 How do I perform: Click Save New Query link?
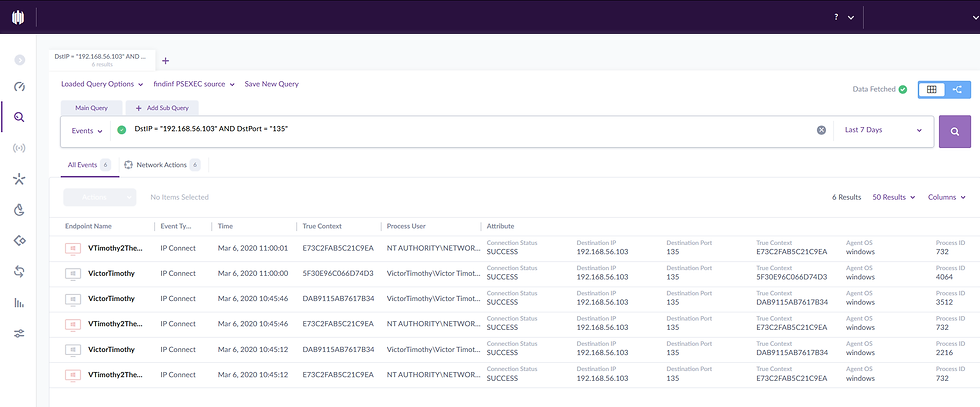pyautogui.click(x=271, y=84)
